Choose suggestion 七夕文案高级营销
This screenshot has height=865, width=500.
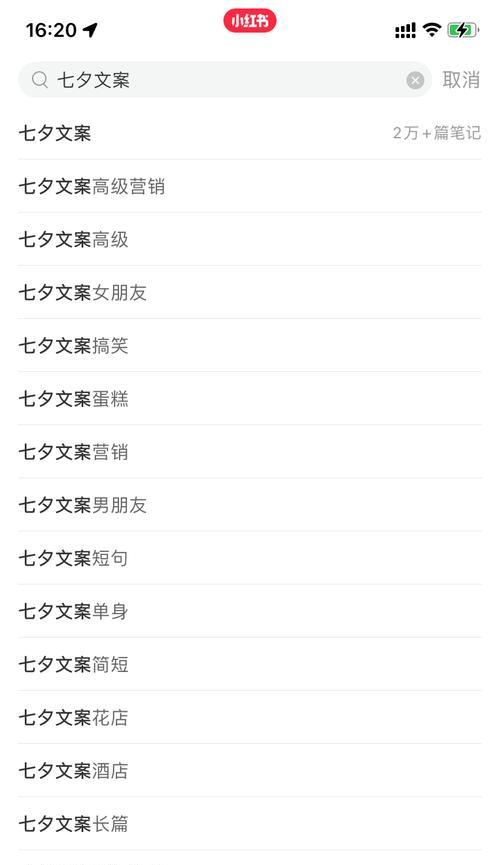(250, 186)
